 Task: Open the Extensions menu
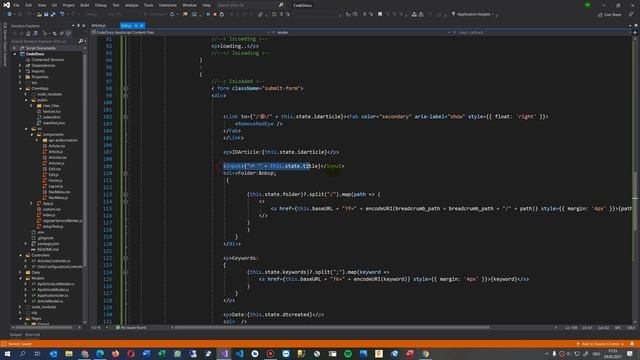pos(168,5)
